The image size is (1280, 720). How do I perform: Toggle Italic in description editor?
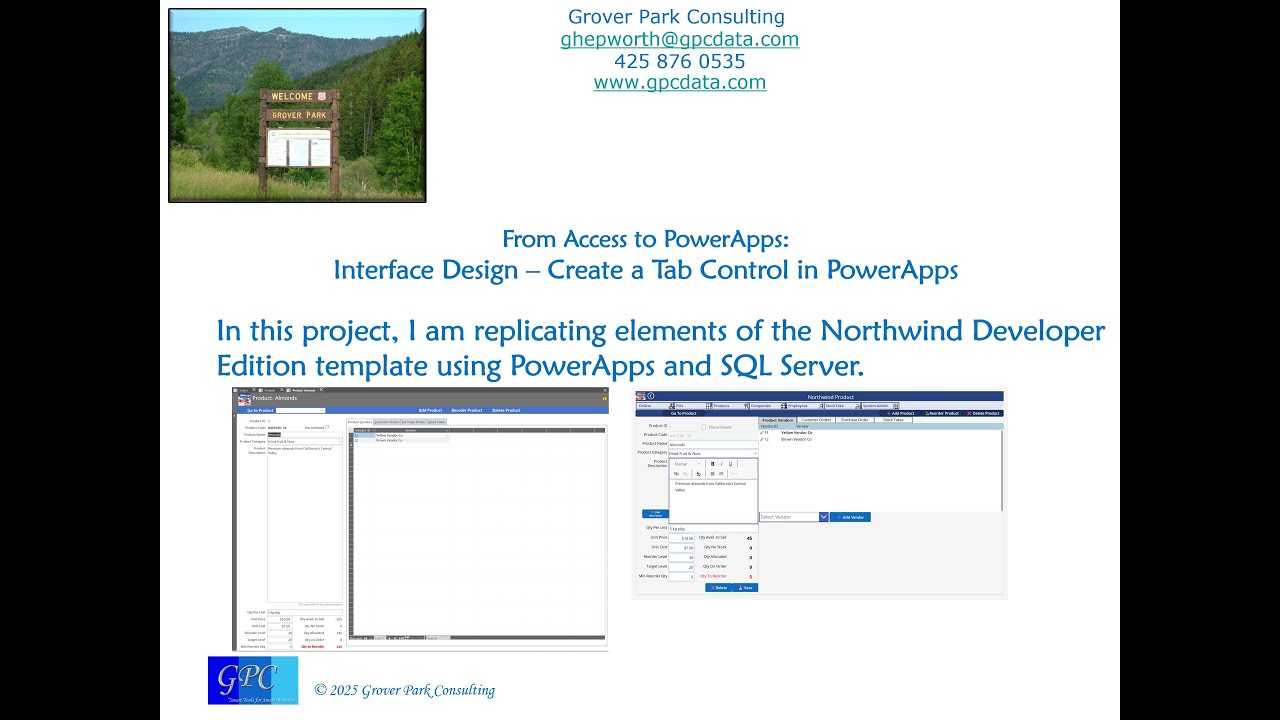pos(721,464)
